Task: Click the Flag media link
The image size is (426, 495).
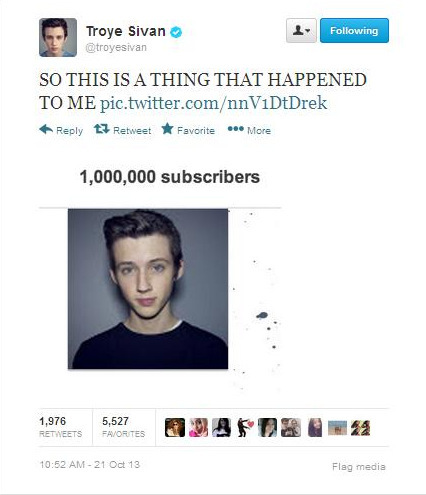Action: (359, 467)
